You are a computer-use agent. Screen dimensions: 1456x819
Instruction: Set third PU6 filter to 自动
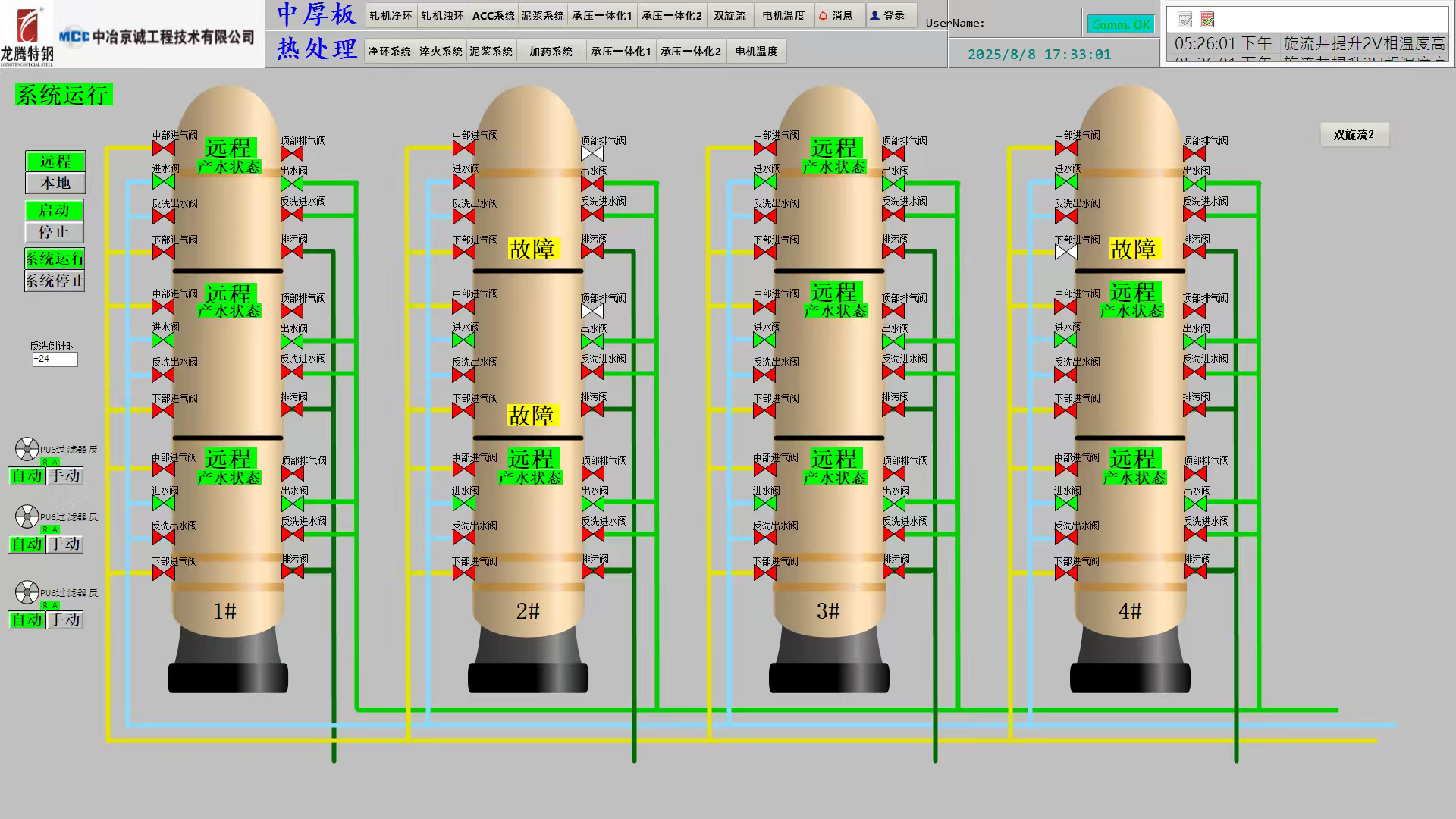pos(27,620)
